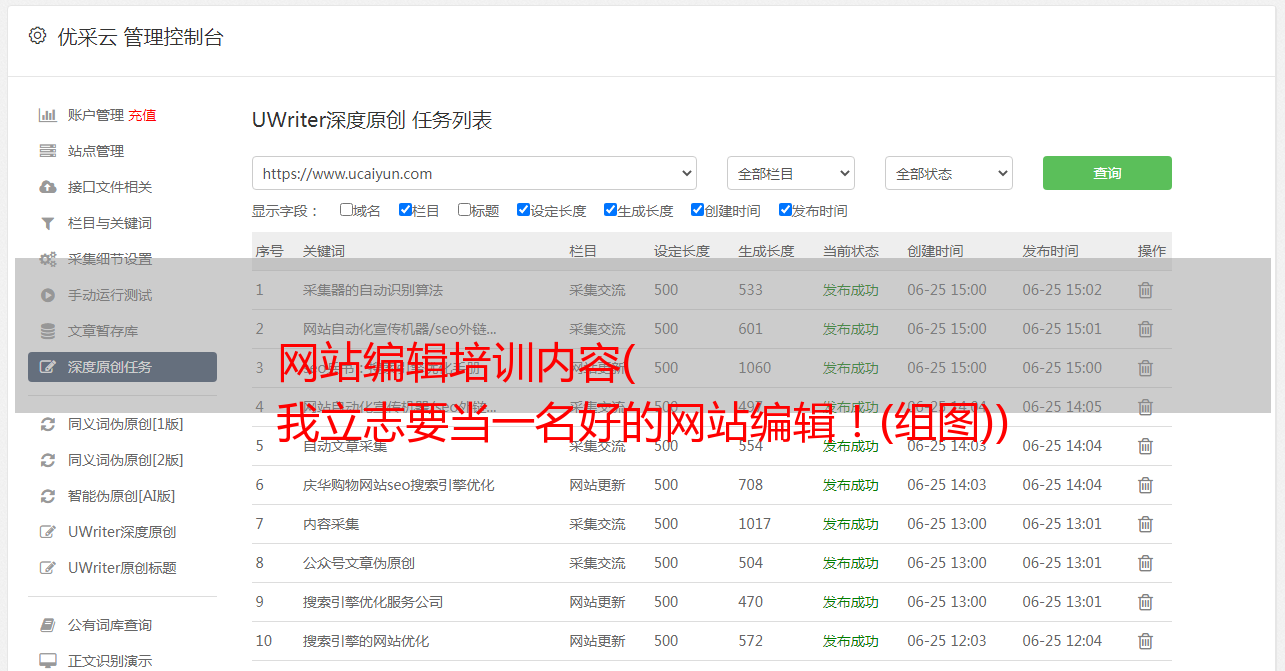Screen dimensions: 1285x671
Task: Click keyword 搜索引擎优化服务公司
Action: click(373, 602)
